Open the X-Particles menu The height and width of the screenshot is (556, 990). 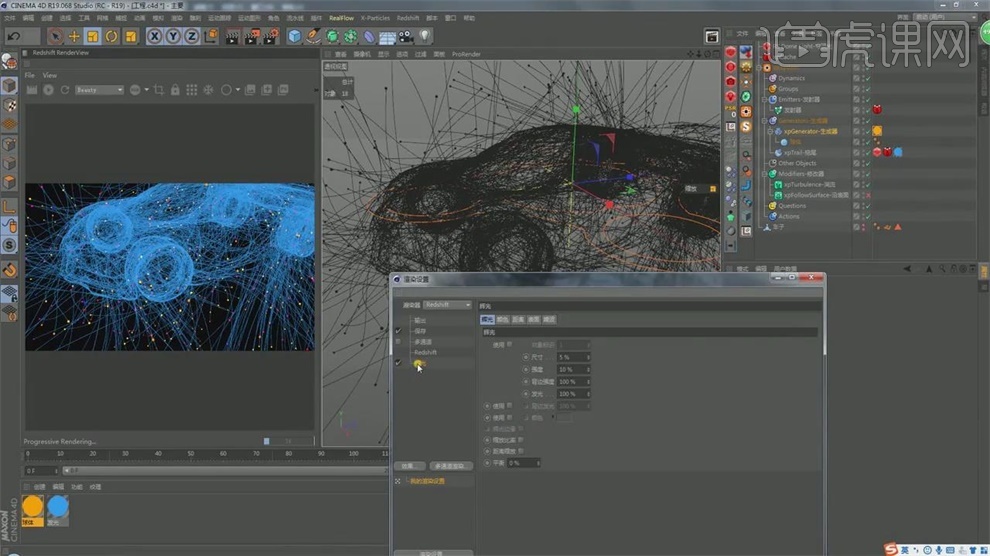point(375,18)
